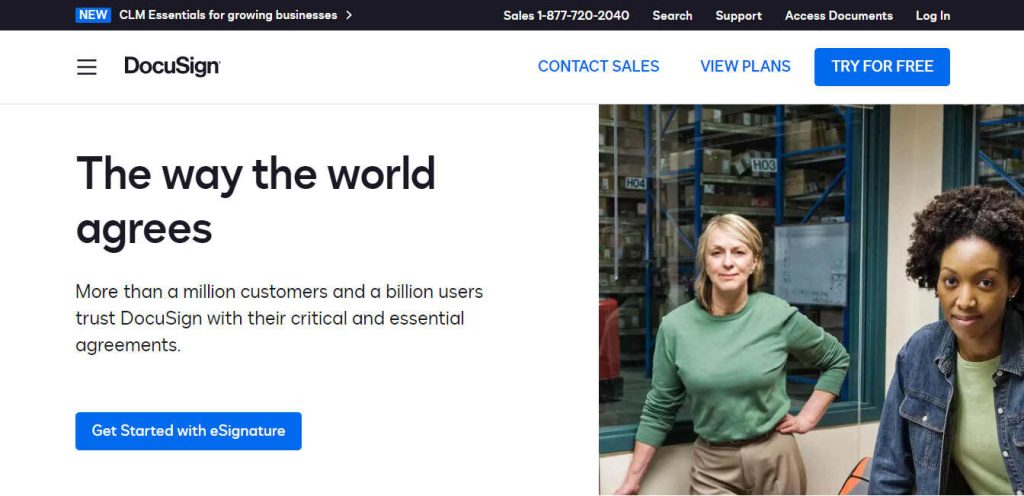The height and width of the screenshot is (496, 1024).
Task: Click the NEW badge in top banner
Action: click(x=93, y=15)
